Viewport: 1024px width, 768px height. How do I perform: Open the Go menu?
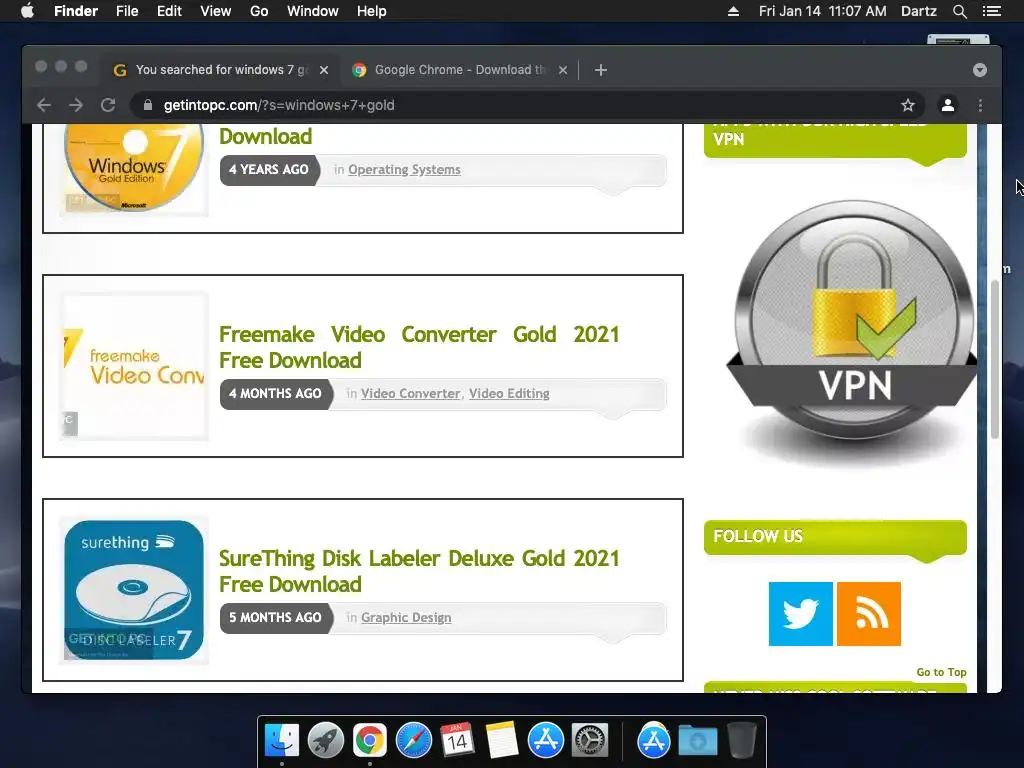[259, 11]
